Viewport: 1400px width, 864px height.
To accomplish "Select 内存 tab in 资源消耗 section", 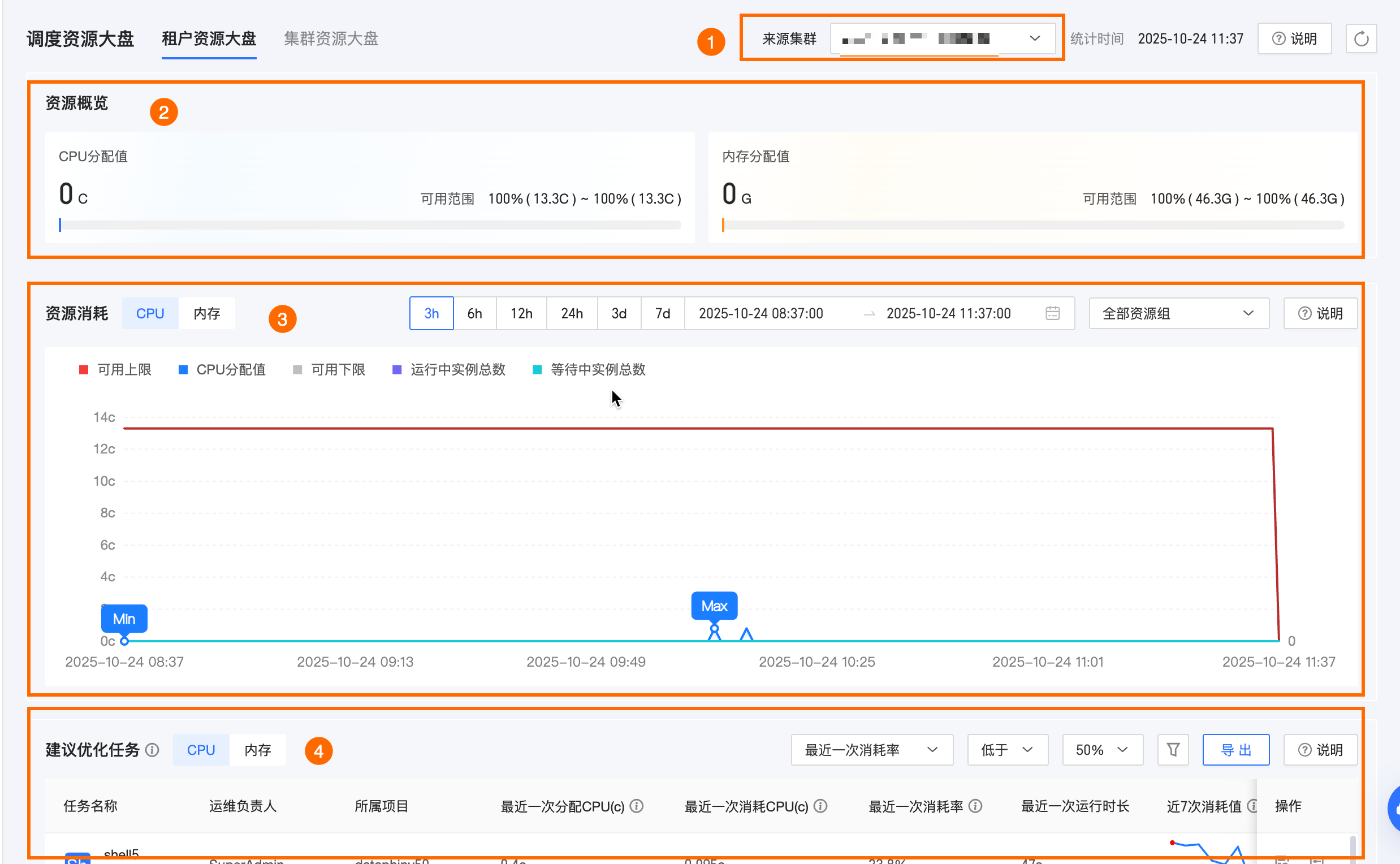I will [x=206, y=313].
